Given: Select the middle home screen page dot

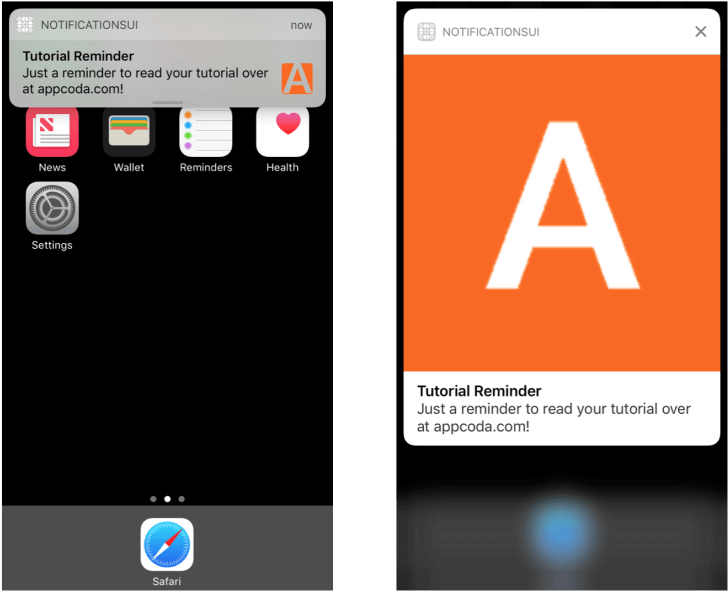Looking at the screenshot, I should point(167,499).
